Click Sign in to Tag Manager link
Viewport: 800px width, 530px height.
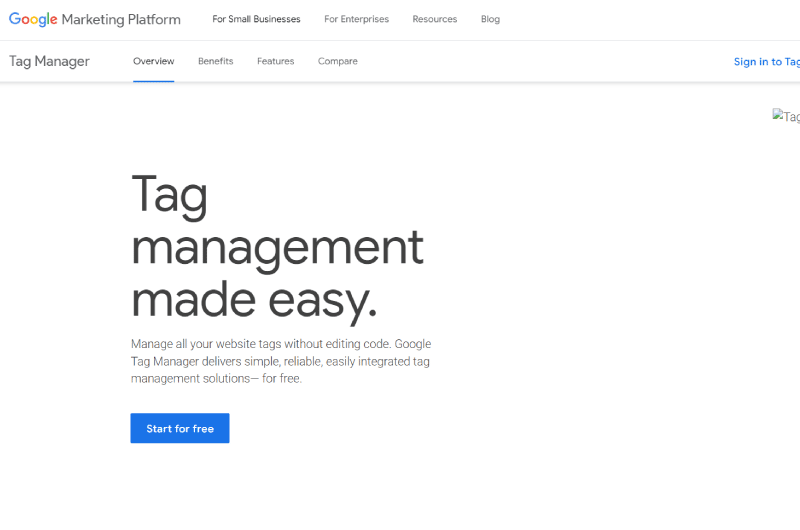click(x=766, y=62)
